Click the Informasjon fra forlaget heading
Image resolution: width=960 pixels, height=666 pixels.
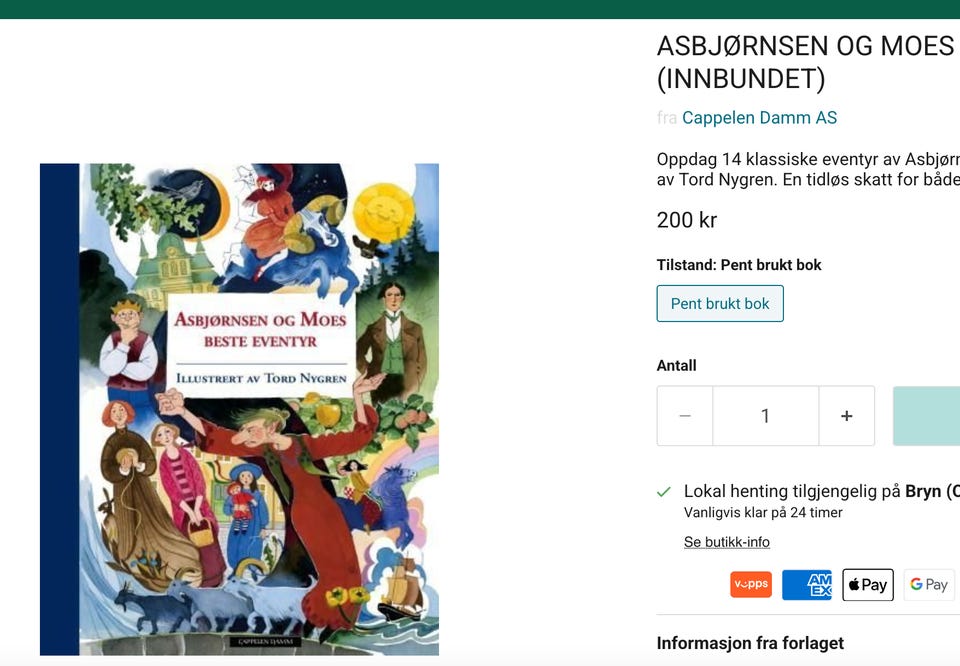pyautogui.click(x=750, y=643)
